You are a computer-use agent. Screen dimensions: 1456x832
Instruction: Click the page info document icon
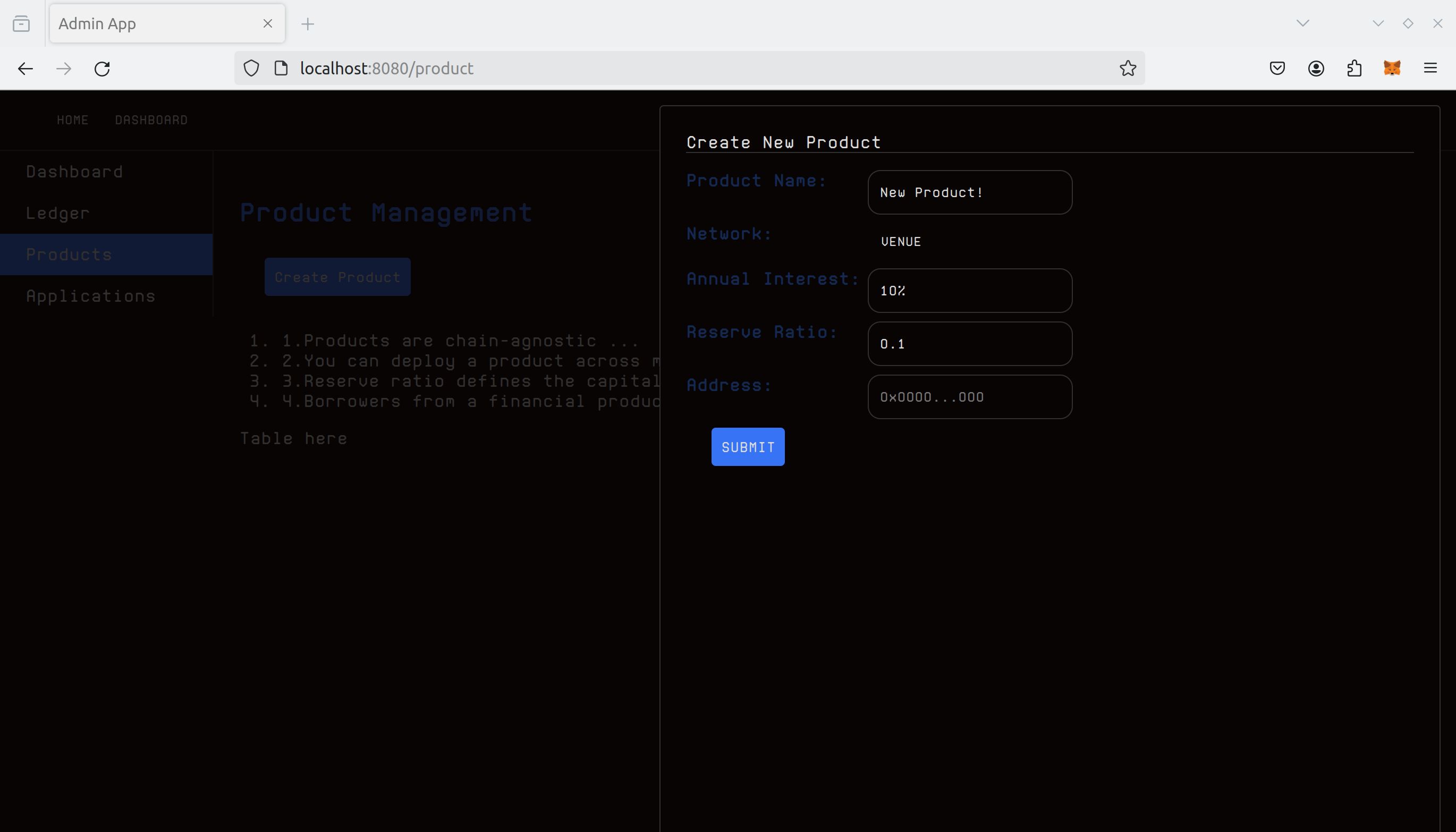click(x=281, y=68)
